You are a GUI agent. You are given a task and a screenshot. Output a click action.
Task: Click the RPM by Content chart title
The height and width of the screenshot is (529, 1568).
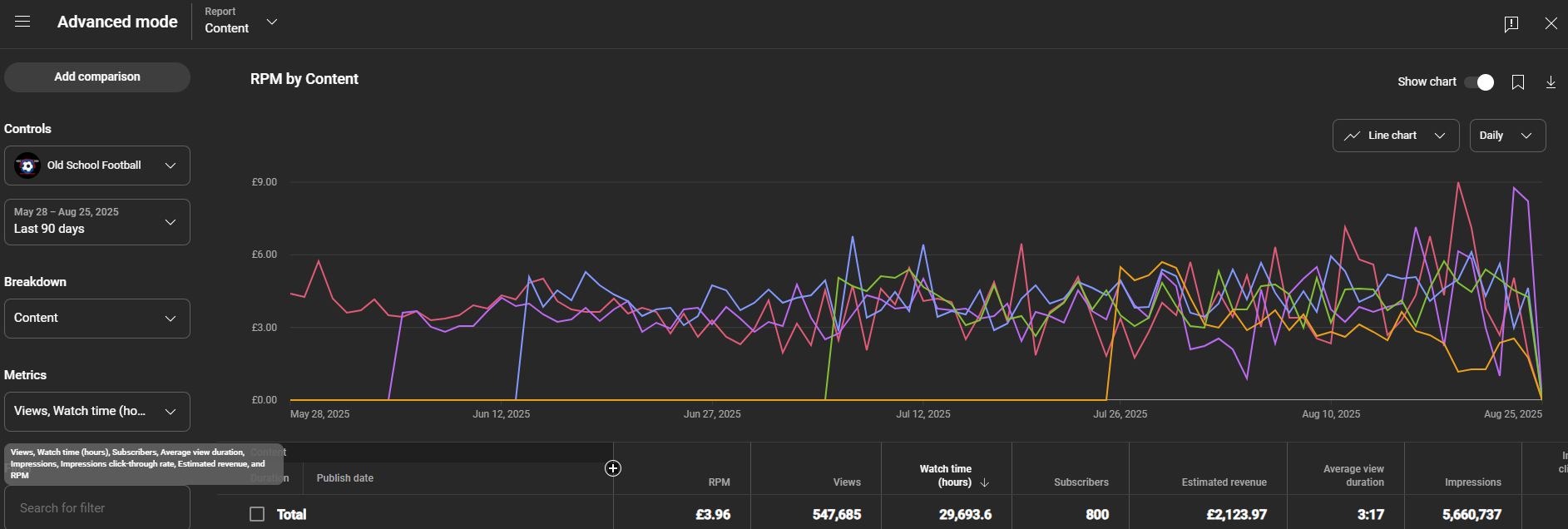click(304, 79)
